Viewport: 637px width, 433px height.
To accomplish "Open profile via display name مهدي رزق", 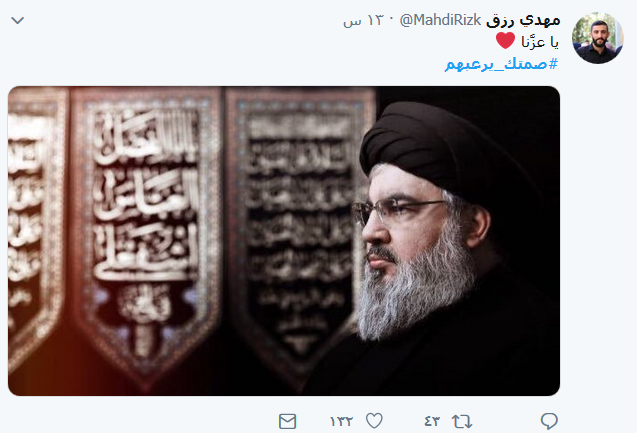I will click(523, 20).
